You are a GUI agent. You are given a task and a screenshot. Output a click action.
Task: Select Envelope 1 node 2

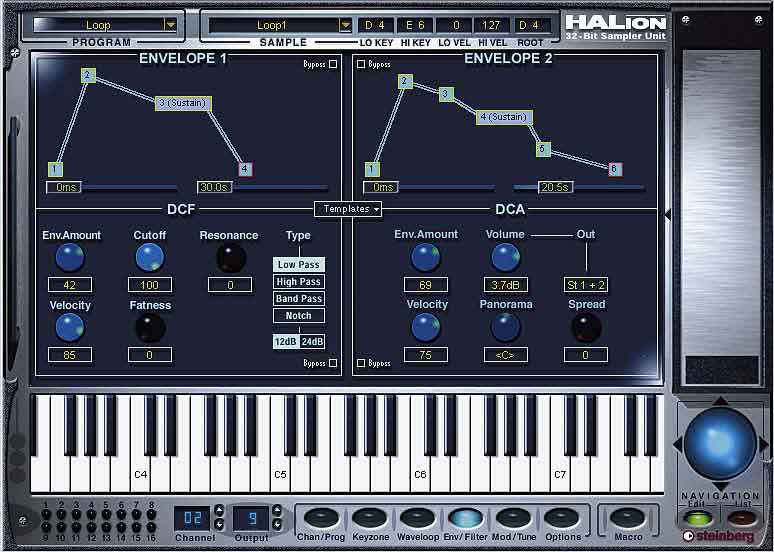[88, 75]
